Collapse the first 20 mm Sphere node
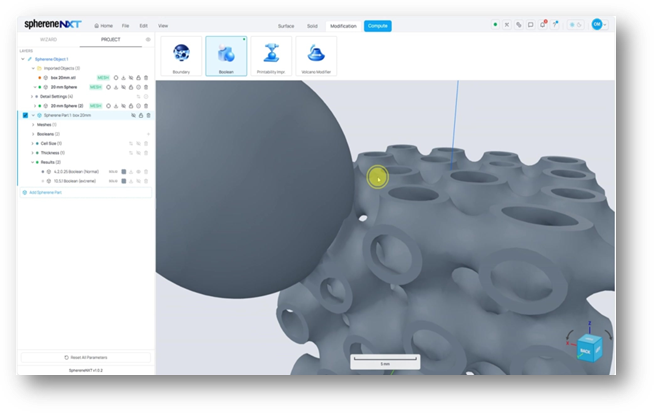Viewport: 654px width, 414px height. [35, 87]
